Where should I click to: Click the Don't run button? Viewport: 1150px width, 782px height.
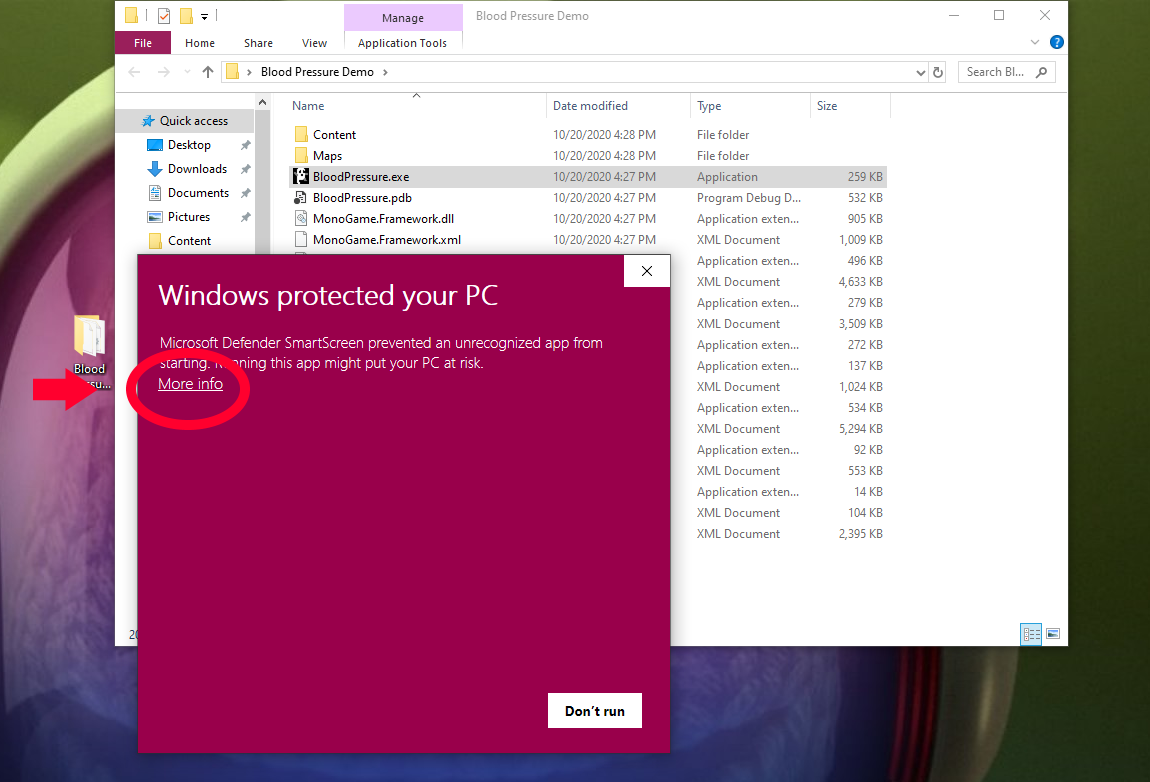pos(595,711)
